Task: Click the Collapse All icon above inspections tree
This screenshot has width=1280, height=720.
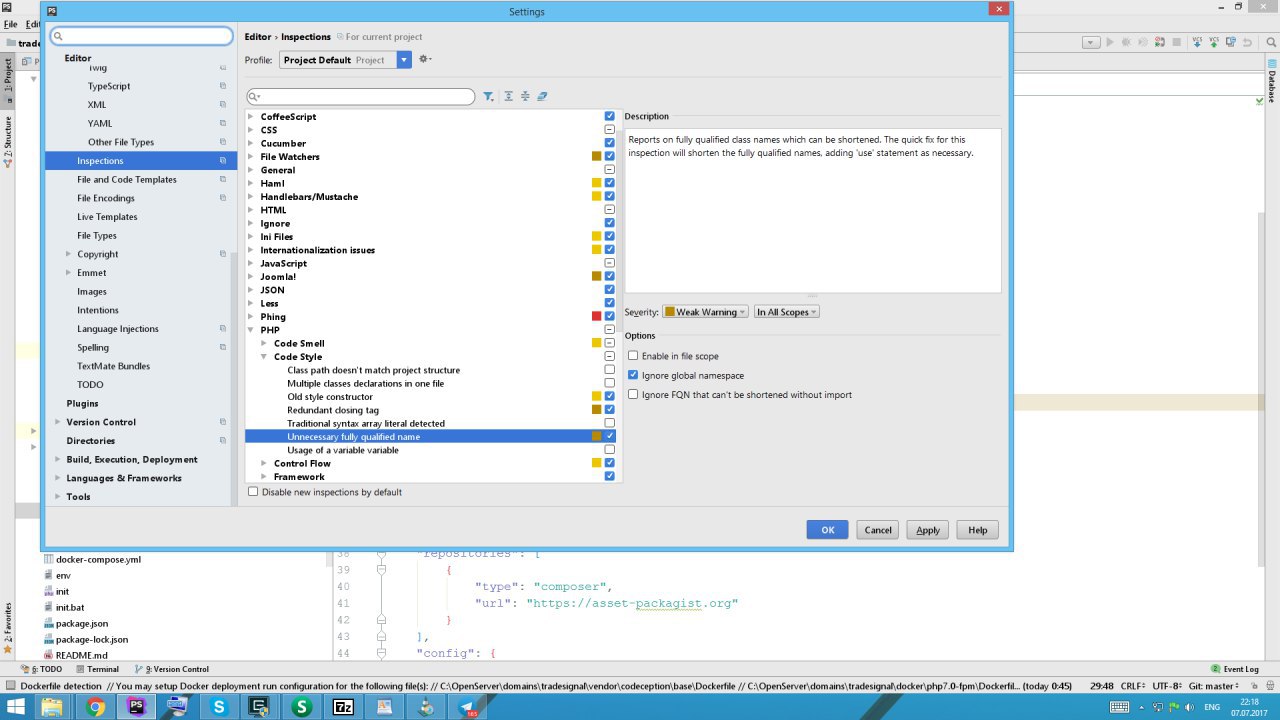Action: click(x=525, y=97)
